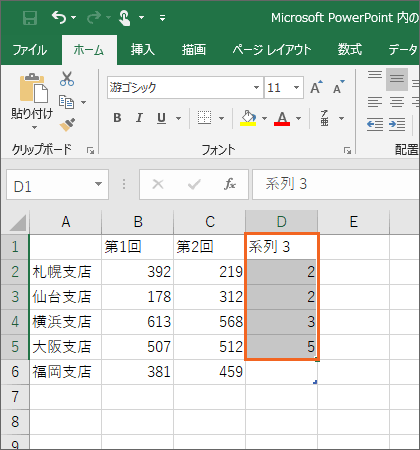The width and height of the screenshot is (420, 450).
Task: Expand the Name Box dropdown beside D1
Action: click(x=98, y=184)
